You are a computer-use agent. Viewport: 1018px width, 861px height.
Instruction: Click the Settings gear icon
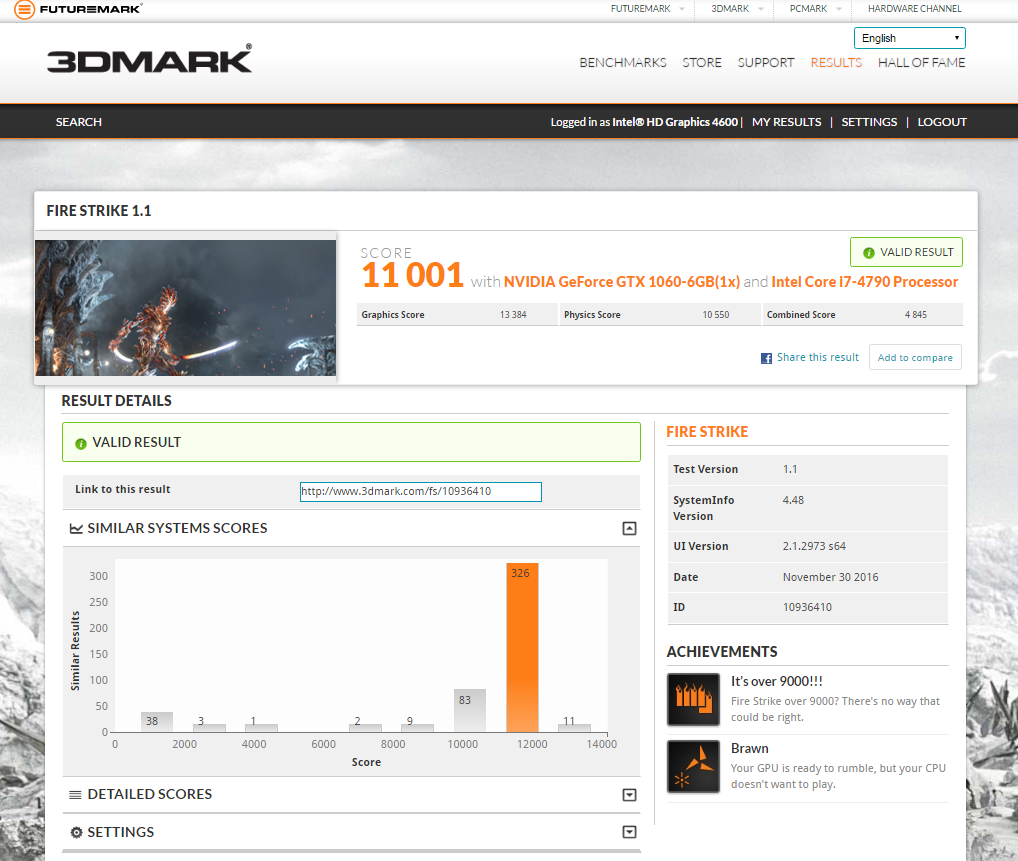[x=76, y=832]
